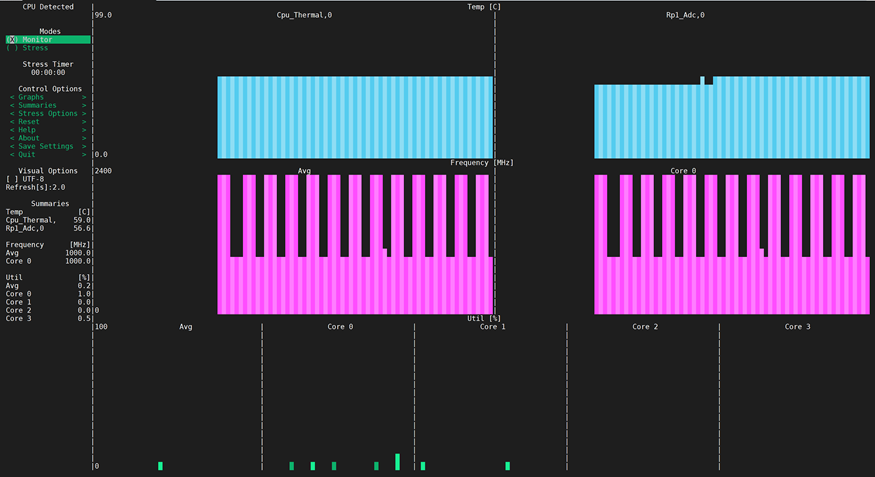Click the Cpu_Thermal 59.0 summary value

point(82,220)
